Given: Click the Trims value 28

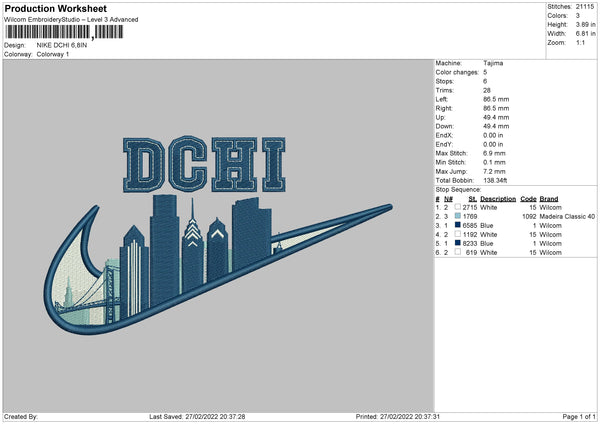Looking at the screenshot, I should [x=487, y=90].
